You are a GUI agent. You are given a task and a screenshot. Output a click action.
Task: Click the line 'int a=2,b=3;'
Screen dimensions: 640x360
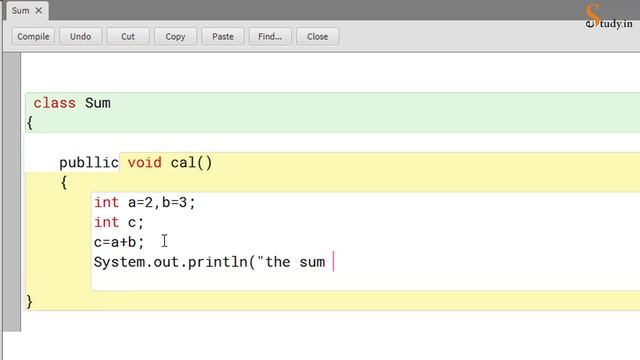tap(145, 202)
